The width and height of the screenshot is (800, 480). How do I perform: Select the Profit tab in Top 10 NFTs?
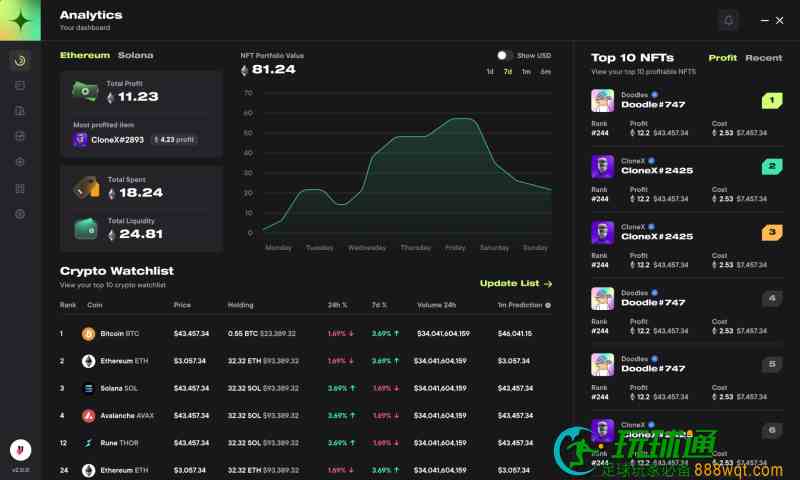coord(722,58)
